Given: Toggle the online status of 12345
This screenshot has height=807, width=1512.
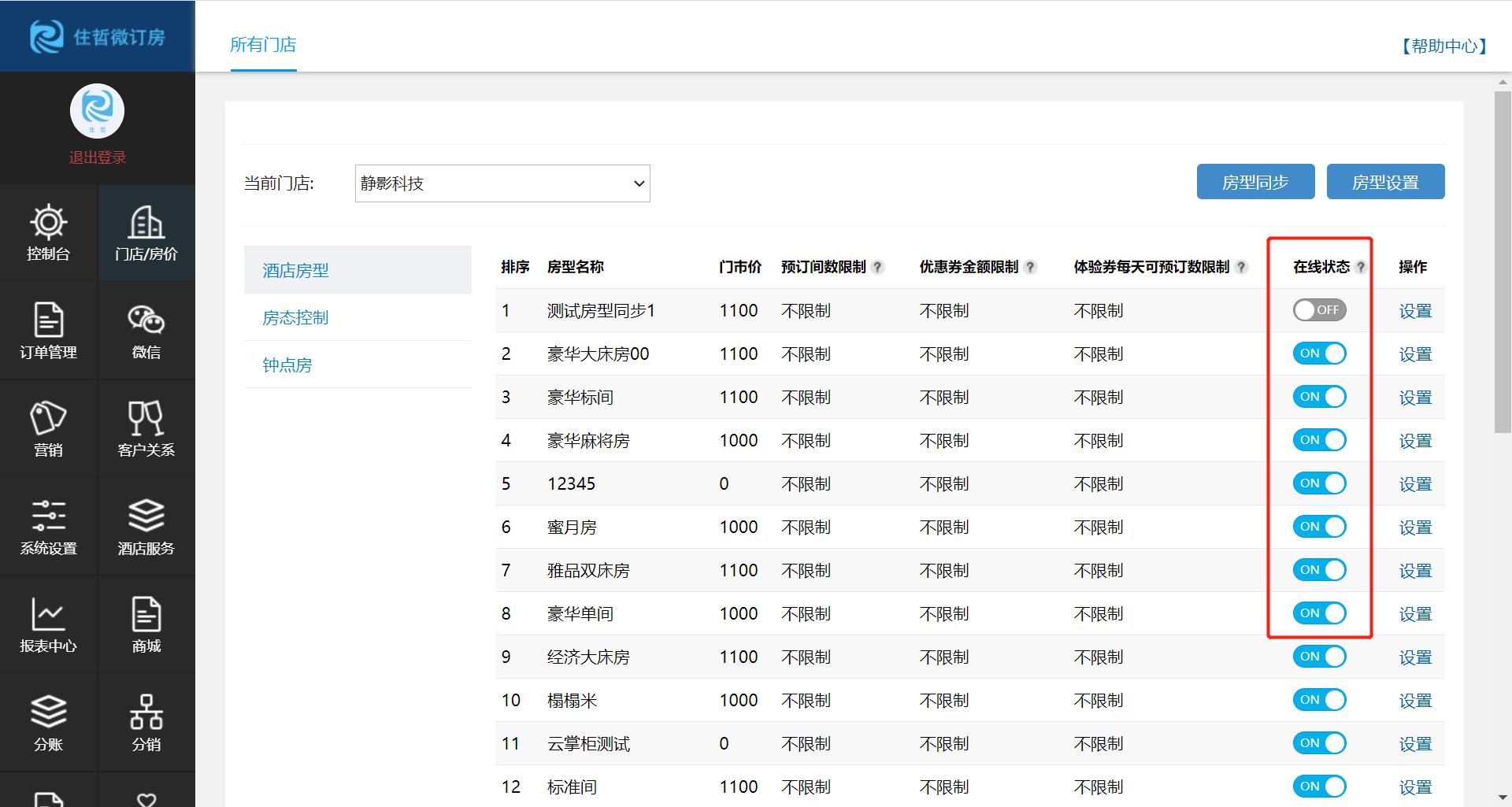Looking at the screenshot, I should coord(1320,483).
